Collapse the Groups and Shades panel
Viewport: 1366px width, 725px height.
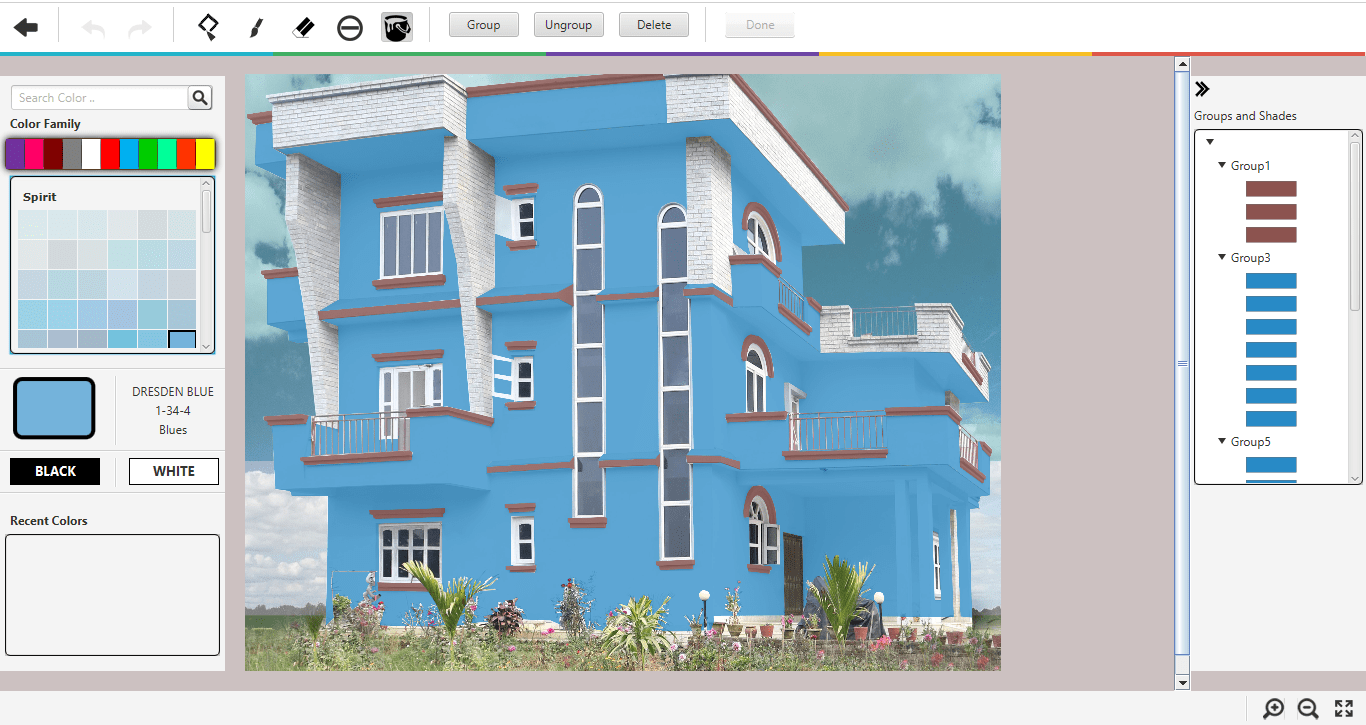pos(1202,89)
